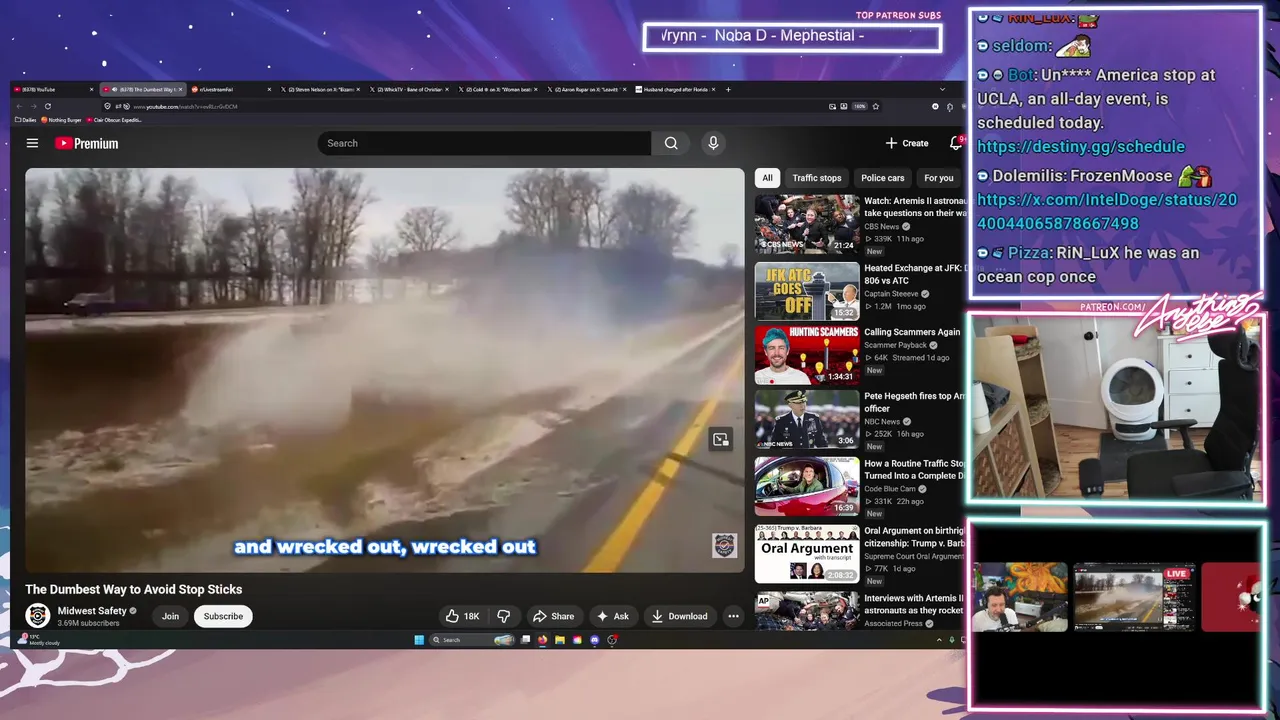Viewport: 1280px width, 720px height.
Task: Click the YouTube Premium logo
Action: 86,143
